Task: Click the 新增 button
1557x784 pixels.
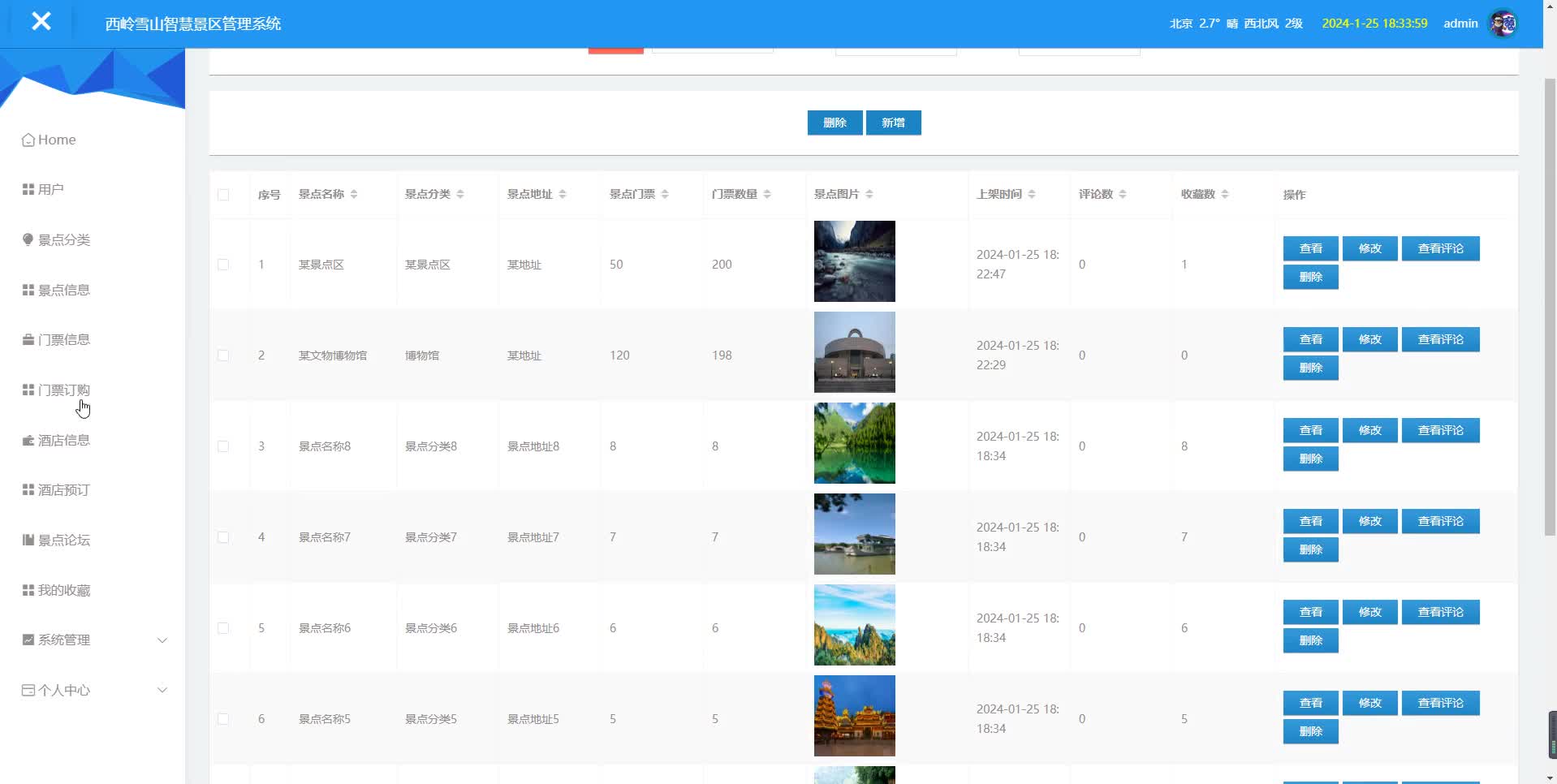Action: 893,123
